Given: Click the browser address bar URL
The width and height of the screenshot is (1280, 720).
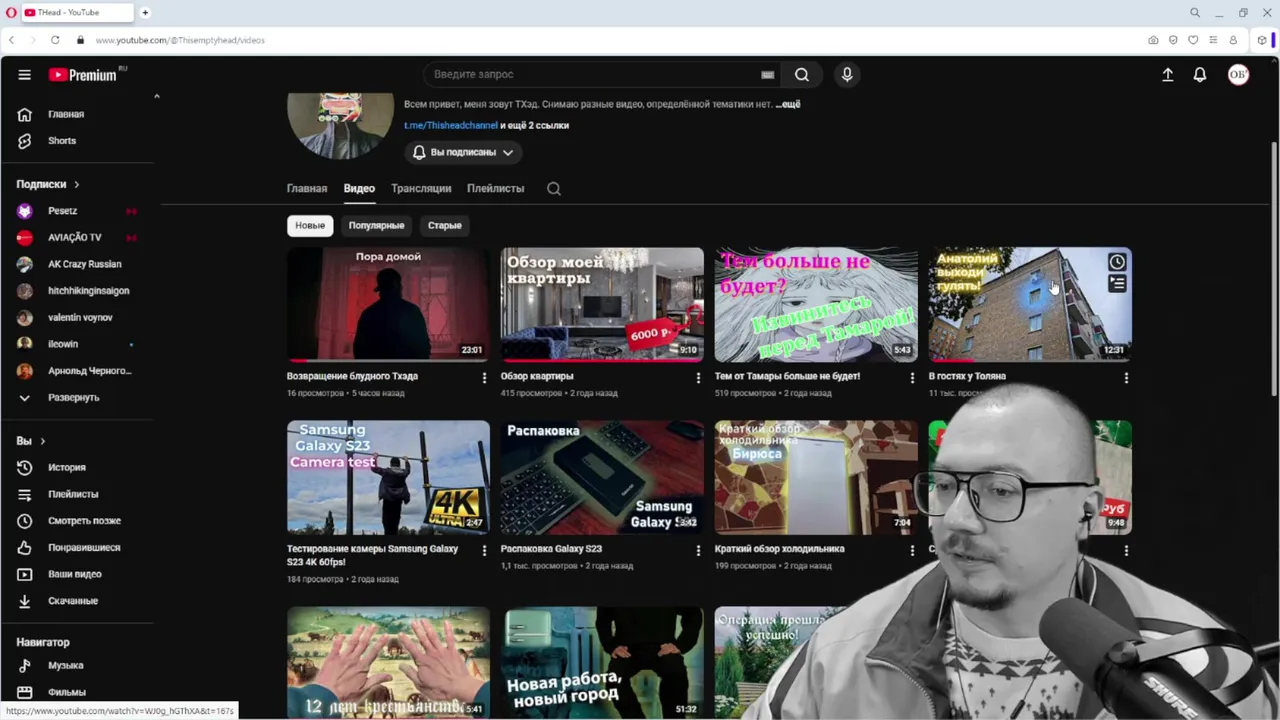Looking at the screenshot, I should coord(180,40).
